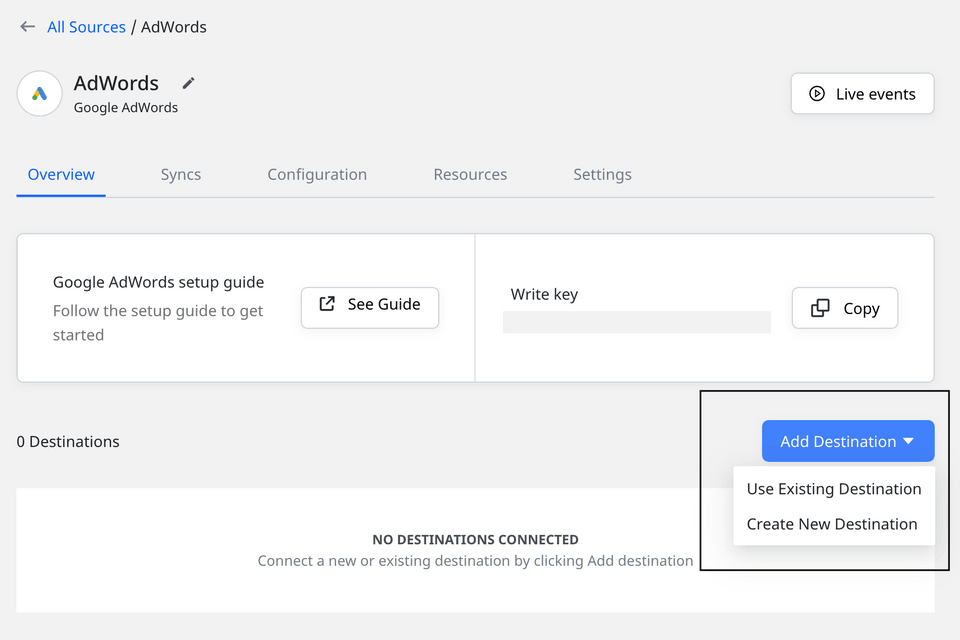Copy the write key
960x640 pixels.
click(x=845, y=308)
